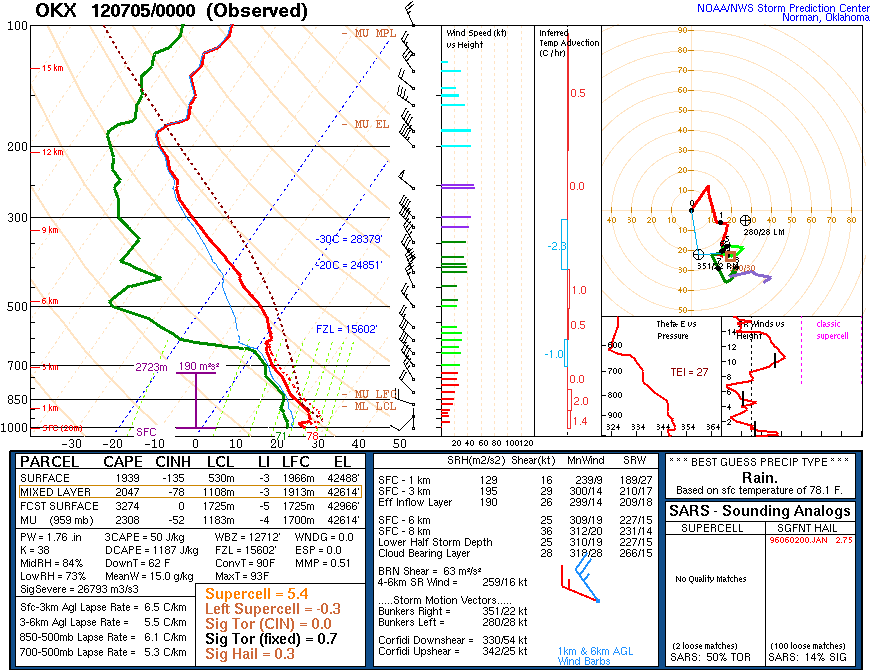
Task: Click the TEI = 27 label
Action: tap(689, 372)
